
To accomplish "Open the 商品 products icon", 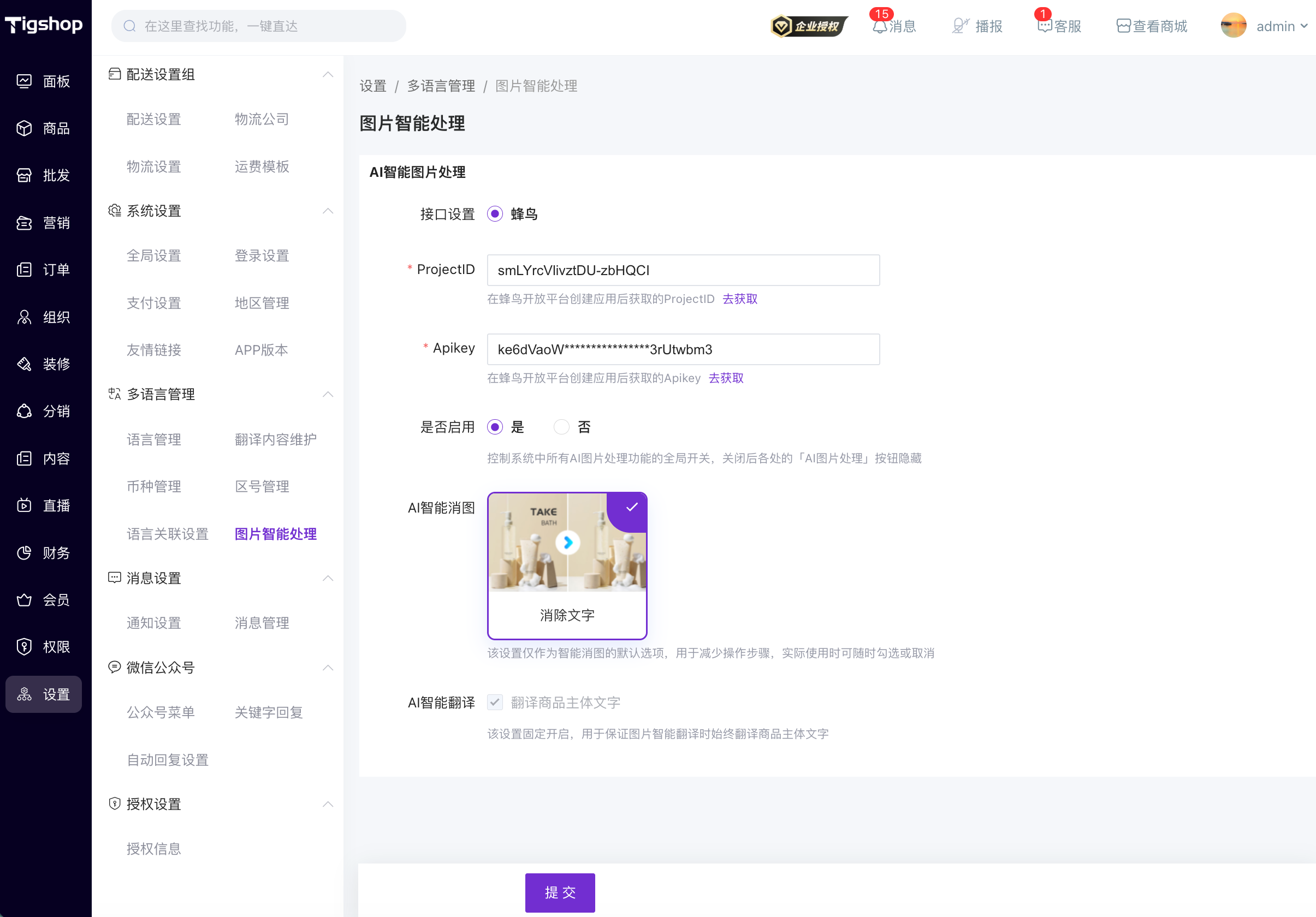I will [24, 128].
